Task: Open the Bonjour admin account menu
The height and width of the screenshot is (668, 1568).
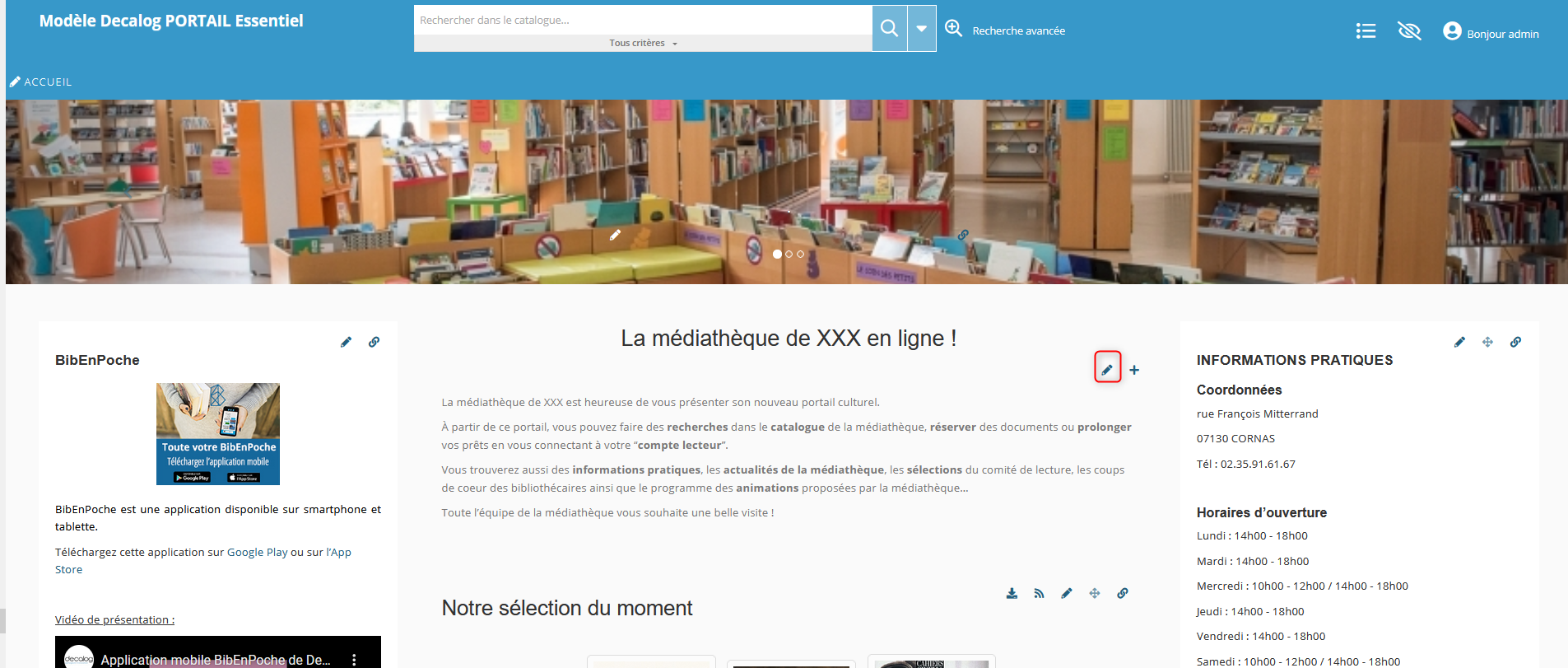Action: click(x=1491, y=33)
